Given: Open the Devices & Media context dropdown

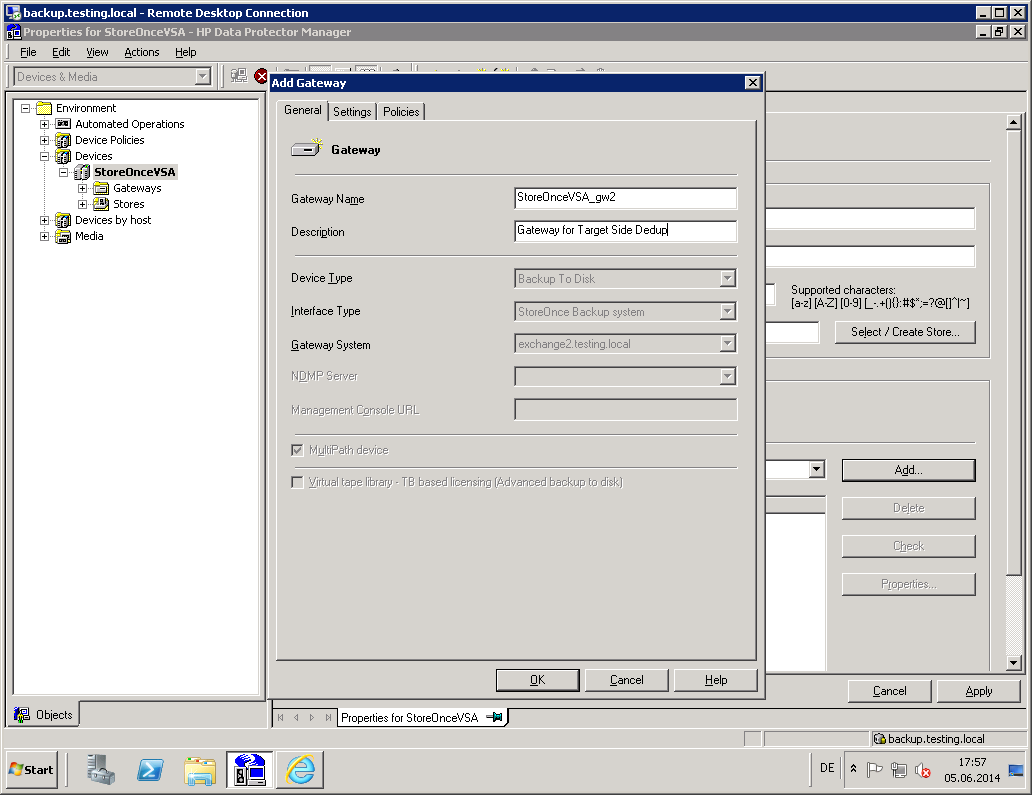Looking at the screenshot, I should 203,77.
